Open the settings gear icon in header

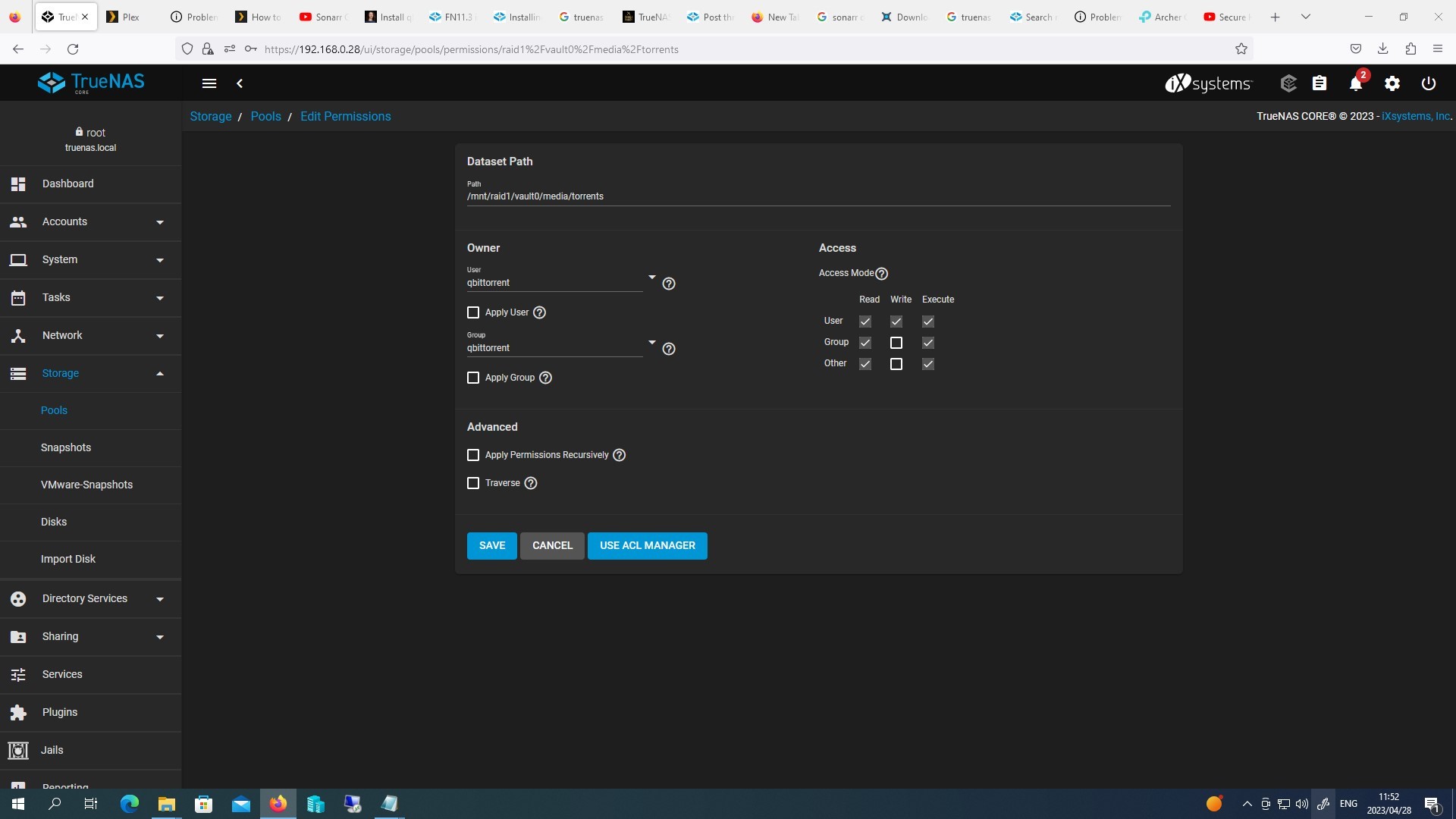tap(1392, 83)
